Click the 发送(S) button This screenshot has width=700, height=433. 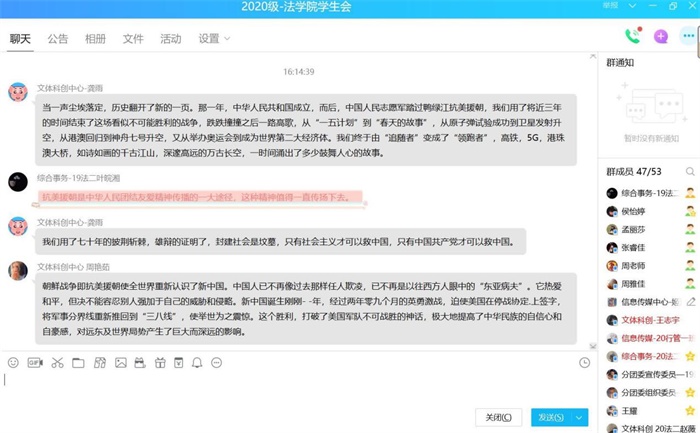coord(551,418)
